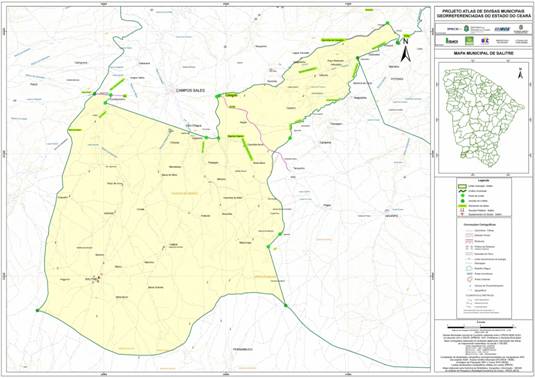Click the MAPA MUNICIPAL DE SALITRE title
This screenshot has height=378, width=535.
pyautogui.click(x=483, y=54)
